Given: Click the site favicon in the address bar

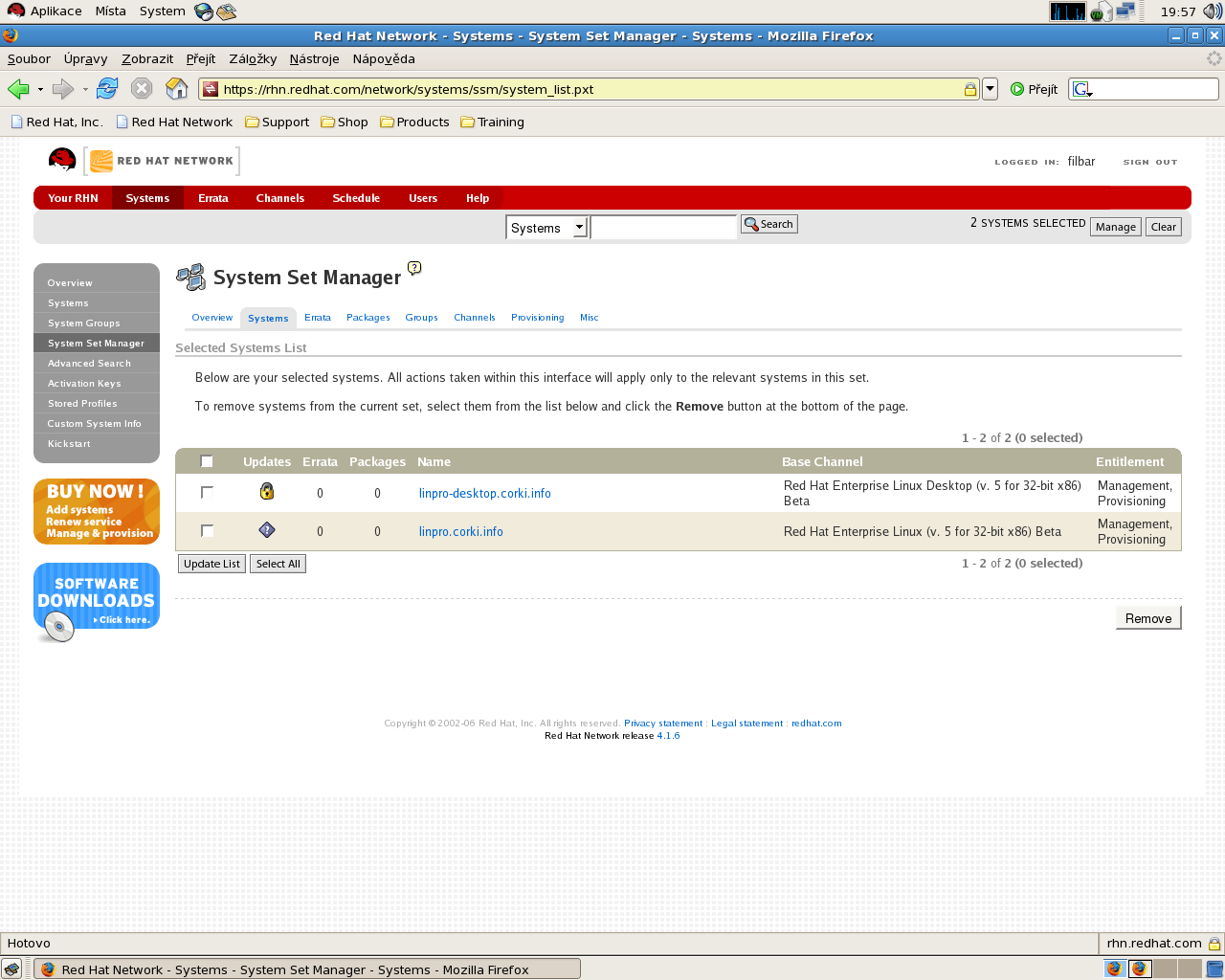Looking at the screenshot, I should click(211, 89).
